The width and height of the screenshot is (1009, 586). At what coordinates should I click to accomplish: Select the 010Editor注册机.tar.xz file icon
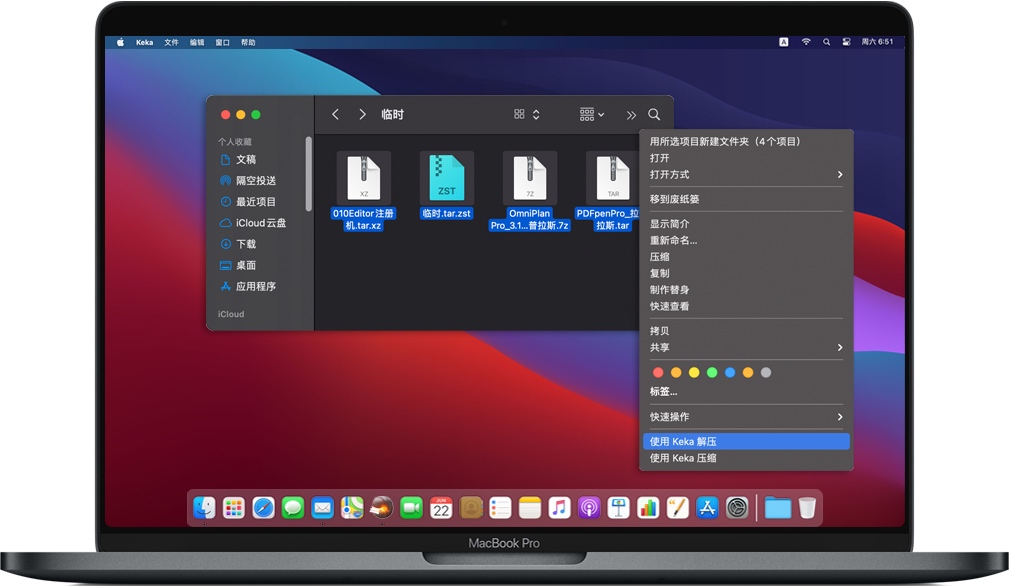pyautogui.click(x=363, y=179)
